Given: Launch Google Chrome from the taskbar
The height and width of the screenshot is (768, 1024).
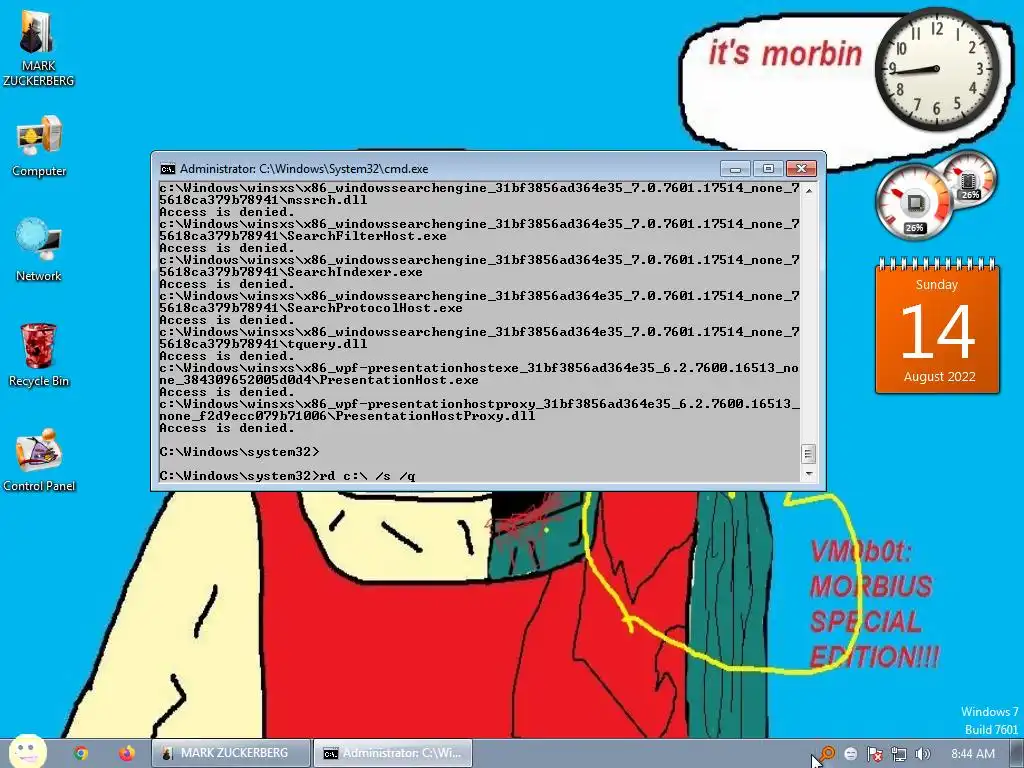Looking at the screenshot, I should tap(80, 753).
